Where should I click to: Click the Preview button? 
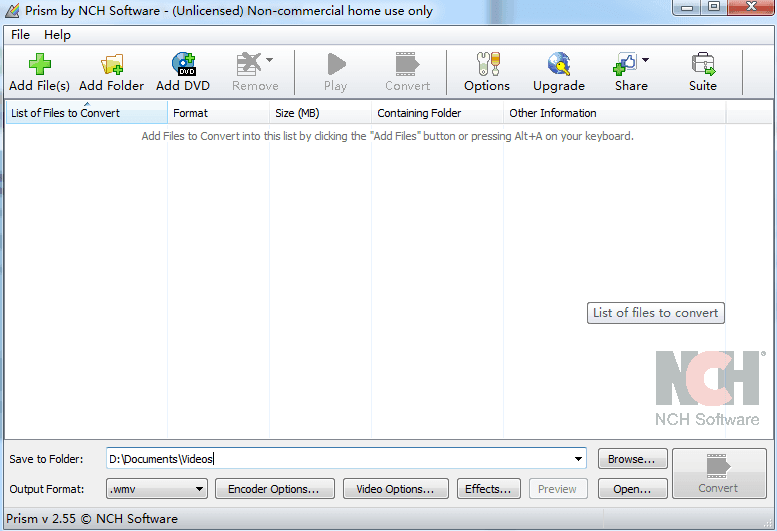pyautogui.click(x=558, y=489)
